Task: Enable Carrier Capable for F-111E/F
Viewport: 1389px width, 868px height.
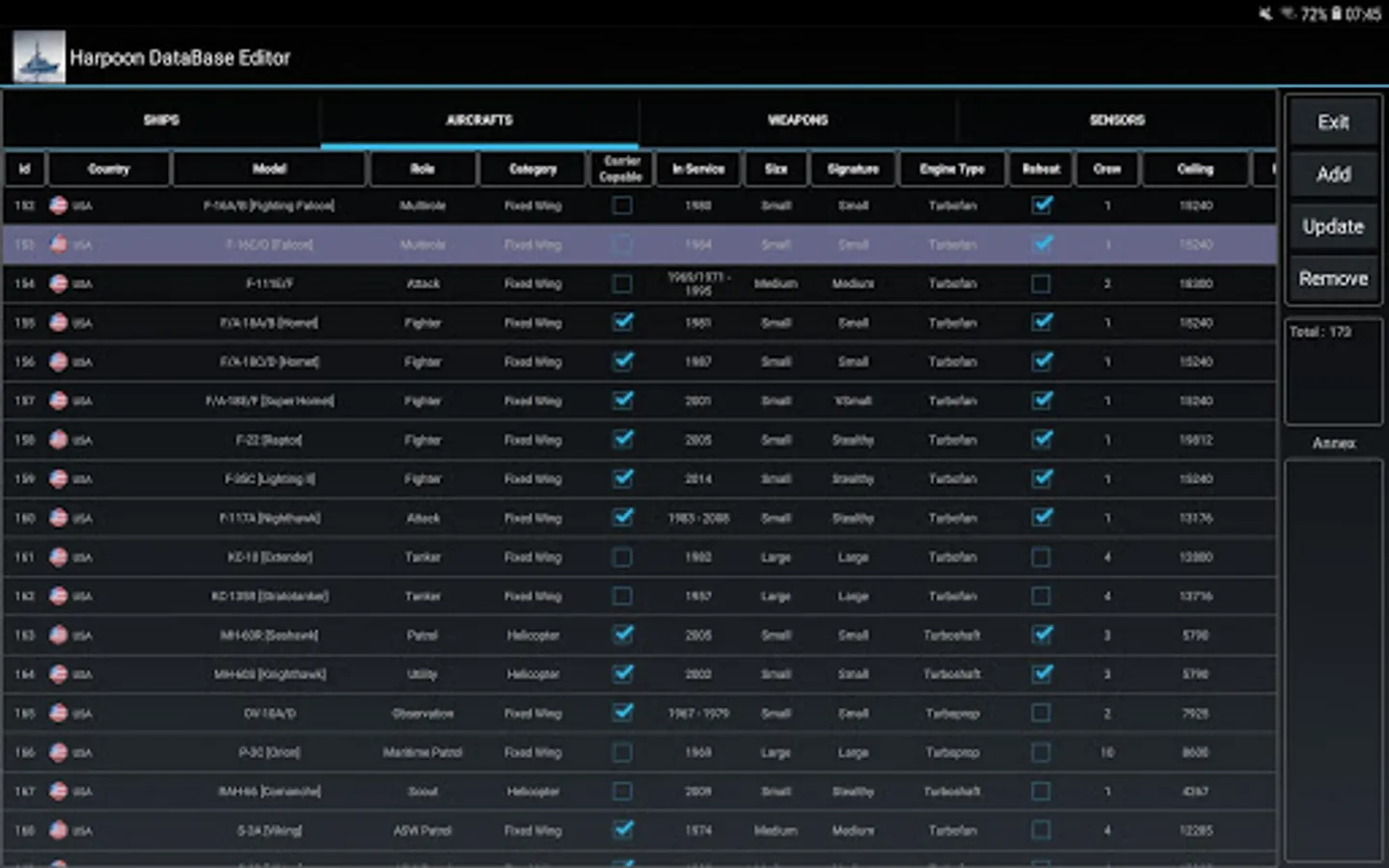Action: point(622,284)
